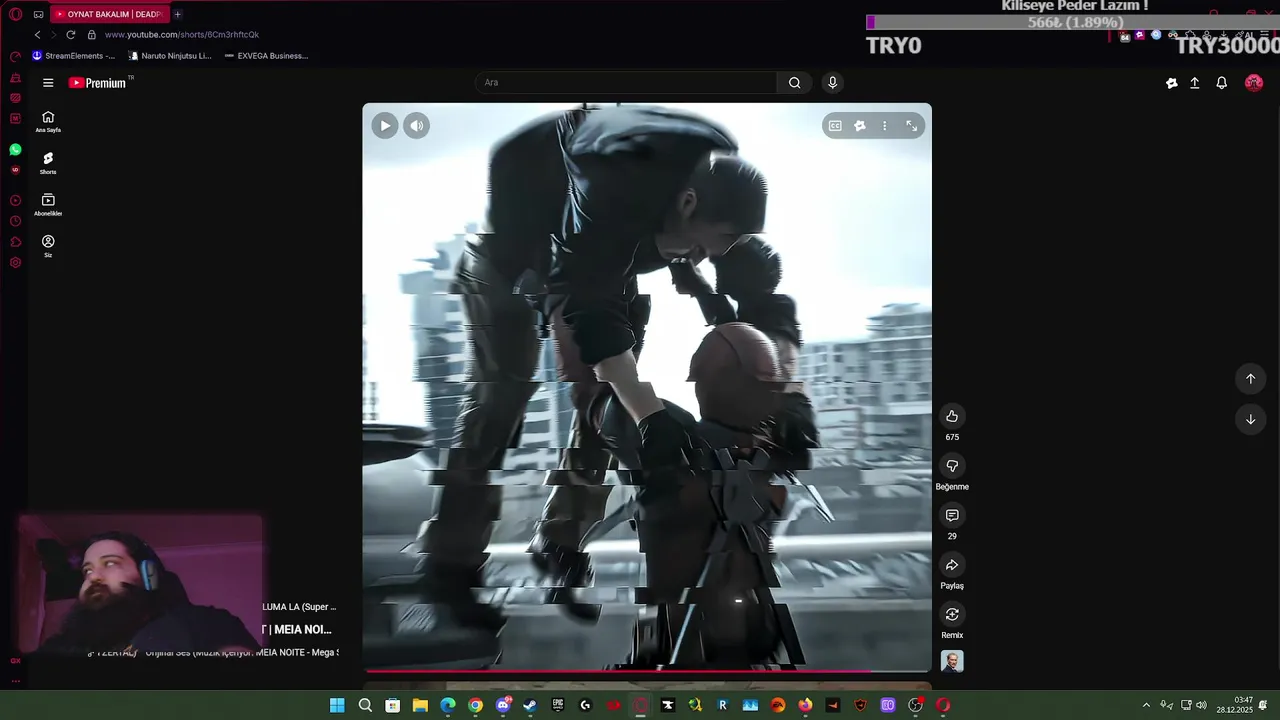Toggle closed captions on the Short
The height and width of the screenshot is (720, 1280).
pyautogui.click(x=835, y=126)
